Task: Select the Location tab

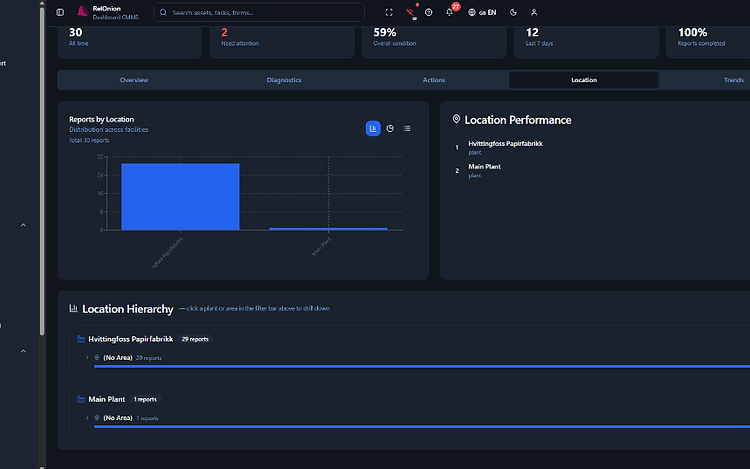Action: coord(584,80)
